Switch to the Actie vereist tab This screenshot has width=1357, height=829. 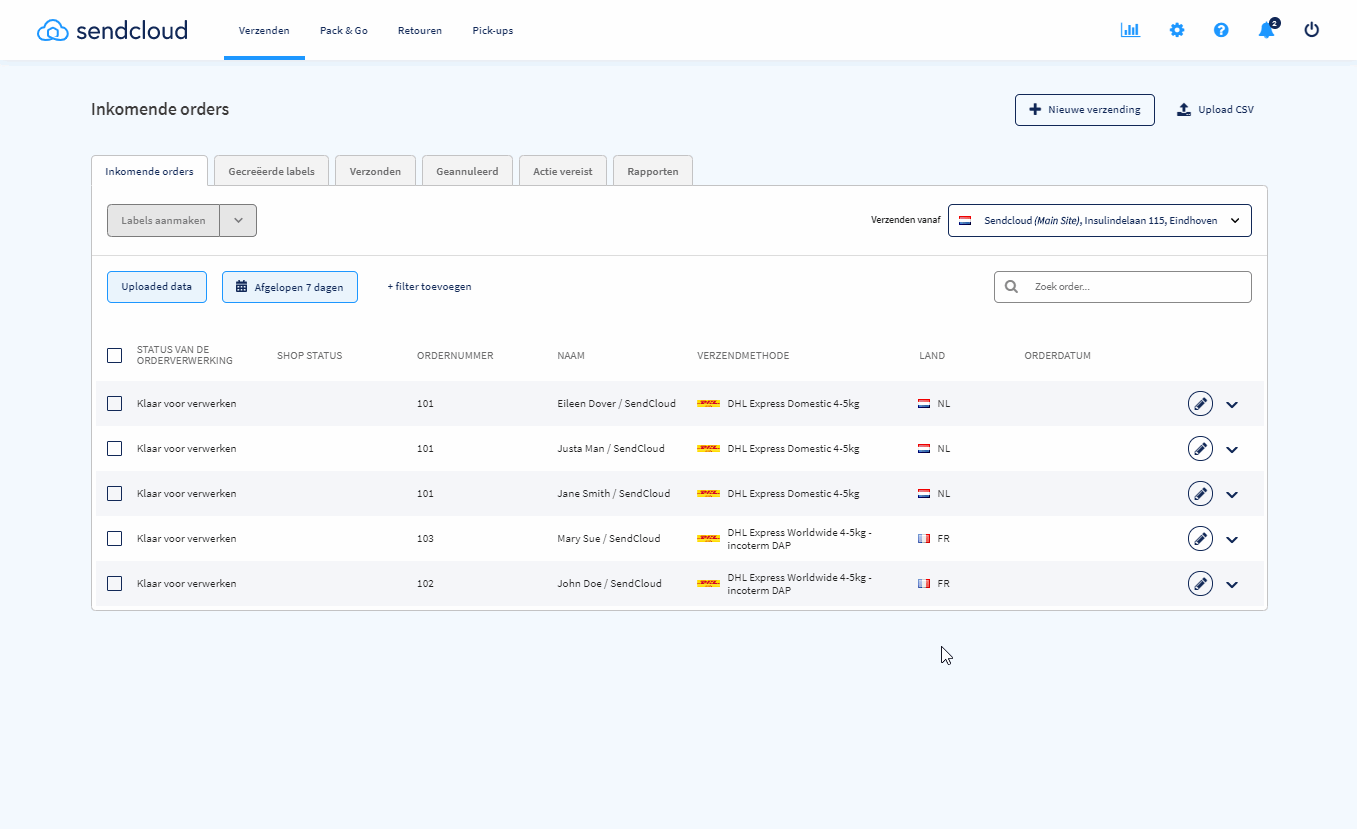[x=563, y=171]
